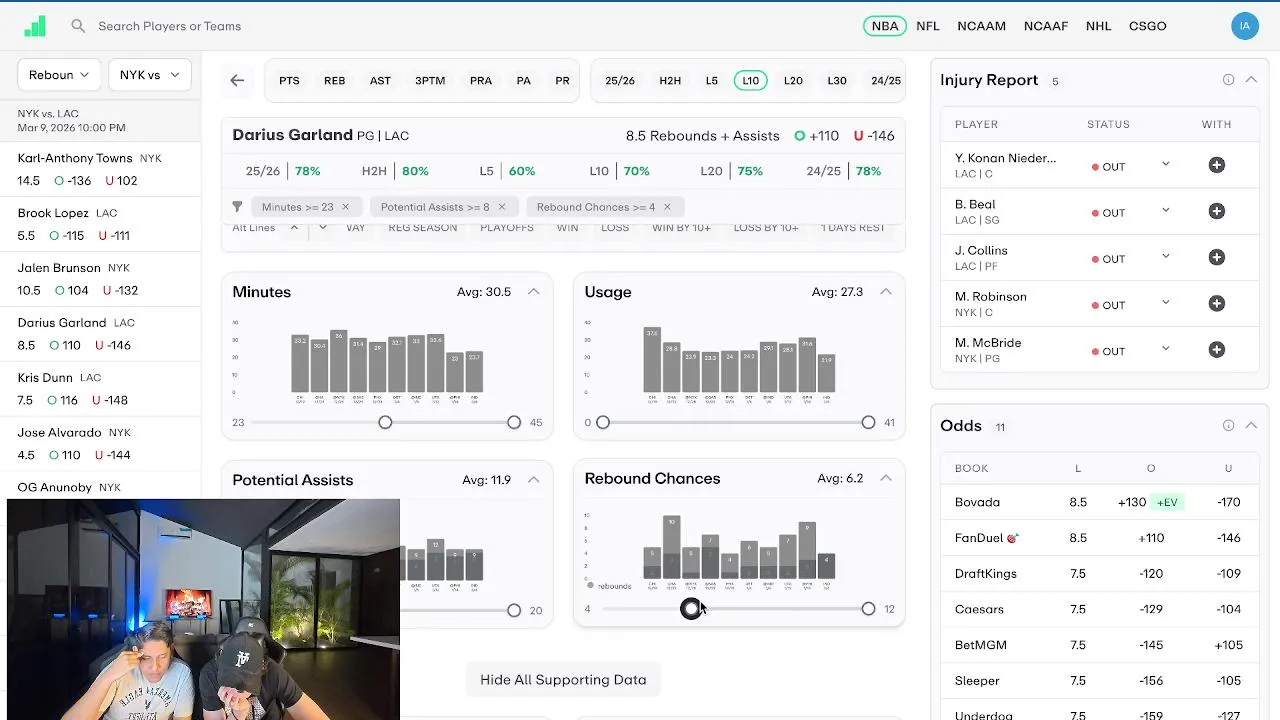1280x720 pixels.
Task: Open the Rebounds stat dropdown
Action: (59, 75)
